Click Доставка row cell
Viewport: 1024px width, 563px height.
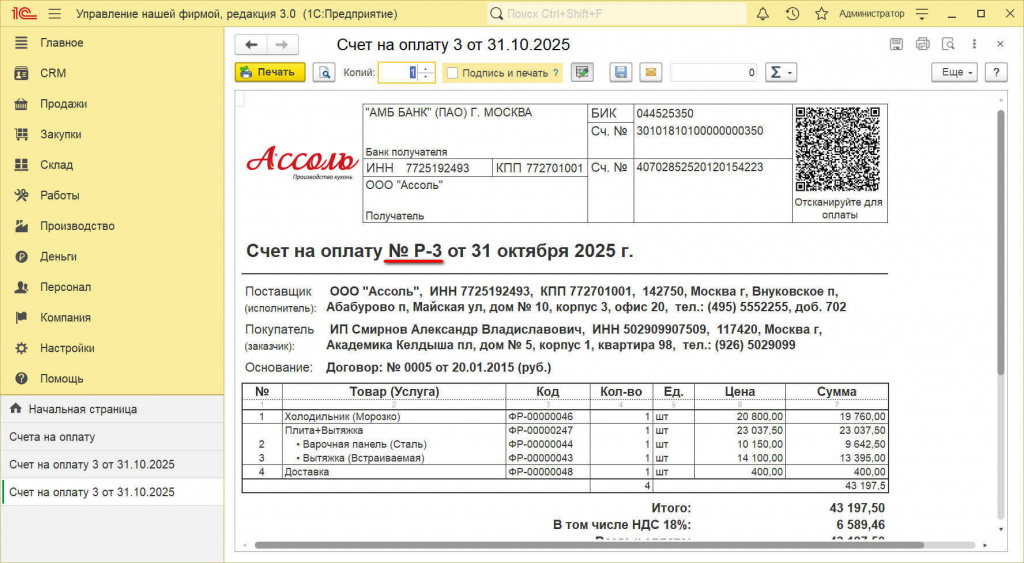(394, 472)
